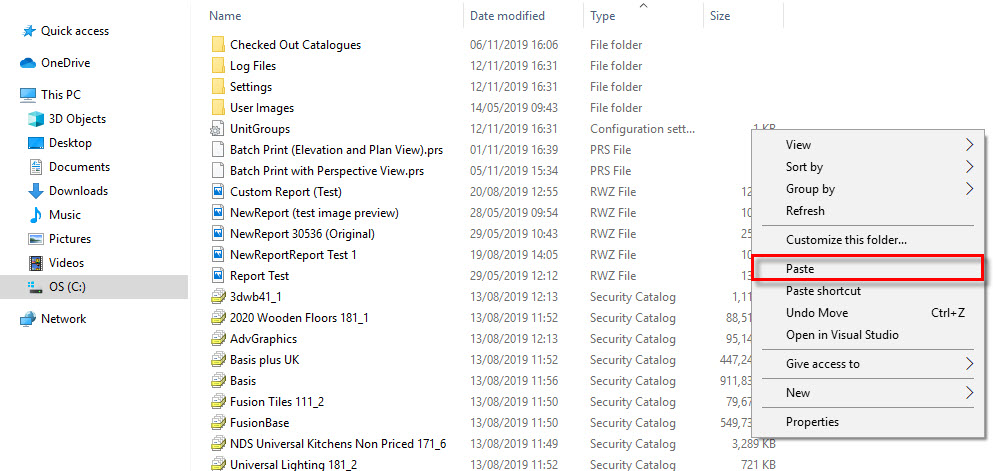Select the Custom Report (Test) RWZ icon
Viewport: 993px width, 471px height.
tap(218, 192)
